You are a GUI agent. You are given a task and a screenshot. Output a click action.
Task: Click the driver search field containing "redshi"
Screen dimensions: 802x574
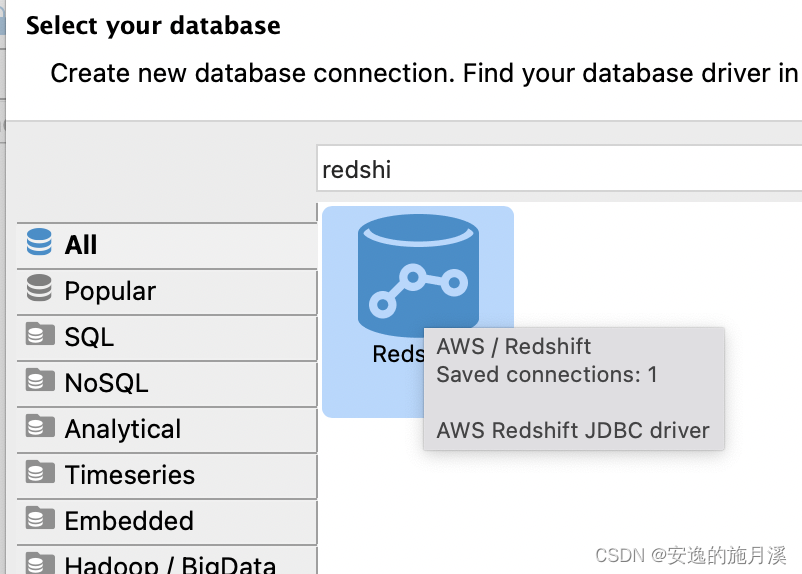tap(560, 170)
